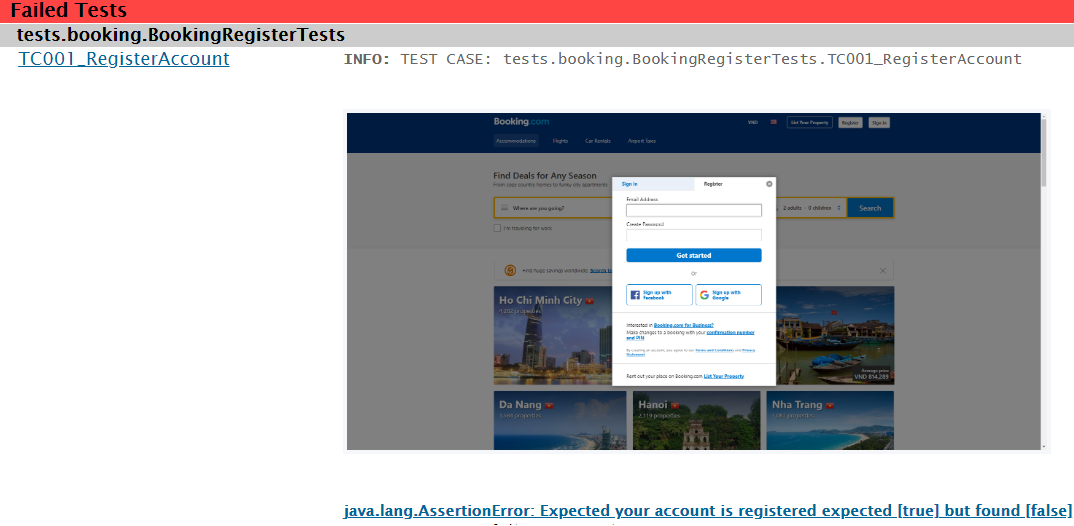
Task: Click the header Register button
Action: click(850, 123)
